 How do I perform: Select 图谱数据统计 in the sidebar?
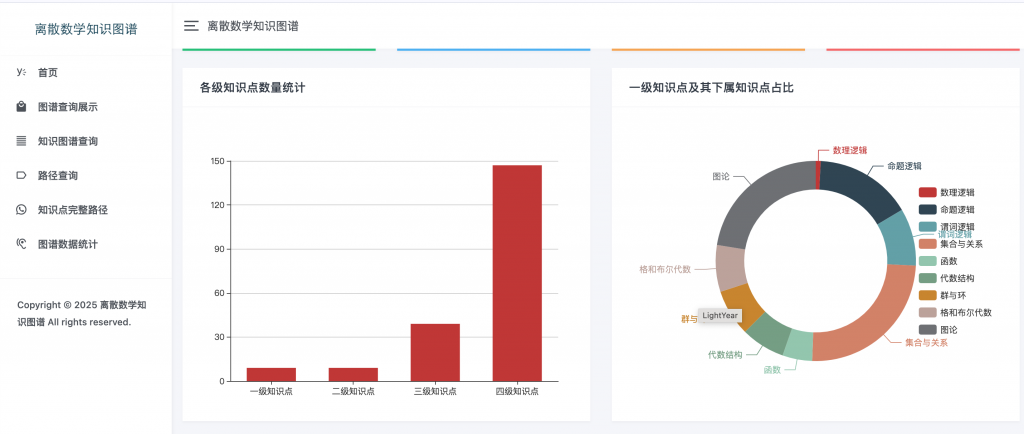86,244
